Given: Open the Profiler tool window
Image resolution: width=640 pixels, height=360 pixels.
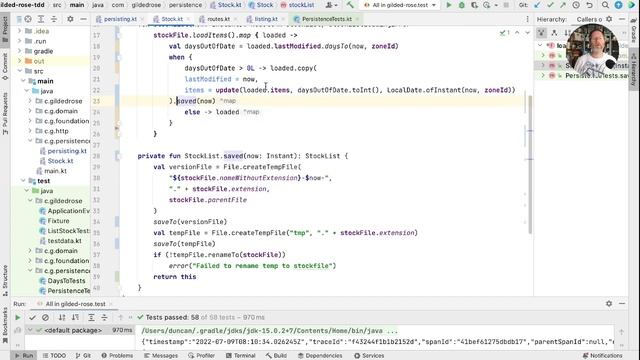Looking at the screenshot, I should 201,356.
